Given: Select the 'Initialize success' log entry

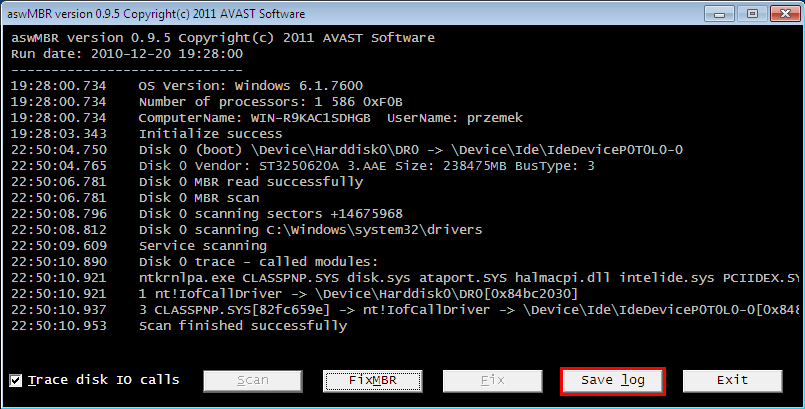Looking at the screenshot, I should [146, 134].
